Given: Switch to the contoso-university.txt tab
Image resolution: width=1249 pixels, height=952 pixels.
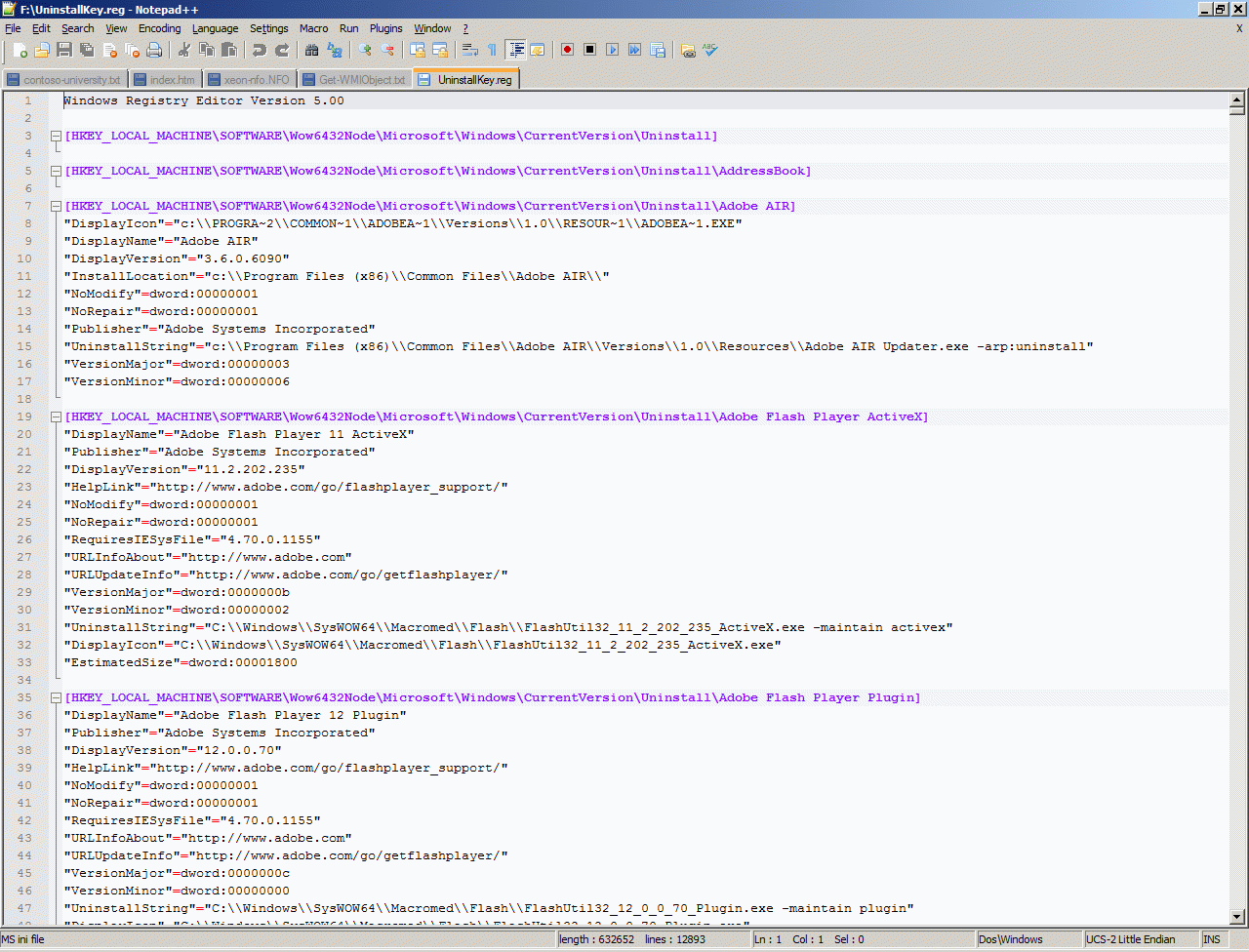Looking at the screenshot, I should point(64,80).
